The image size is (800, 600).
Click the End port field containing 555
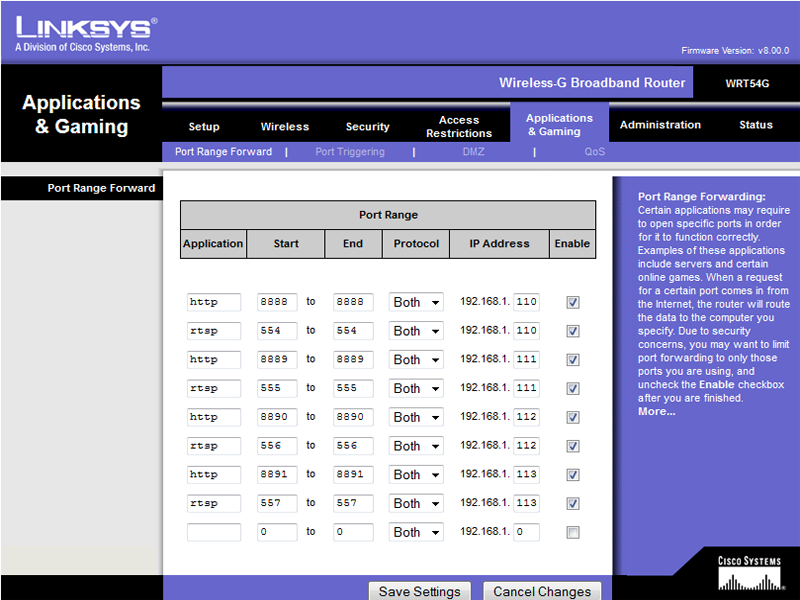point(353,388)
